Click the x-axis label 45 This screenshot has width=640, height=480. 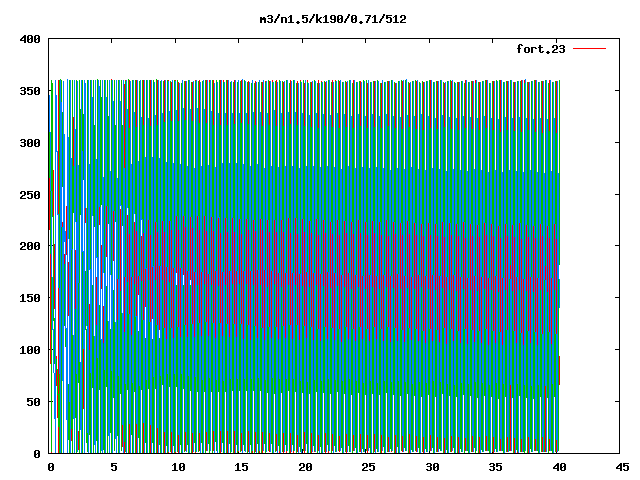pos(622,467)
